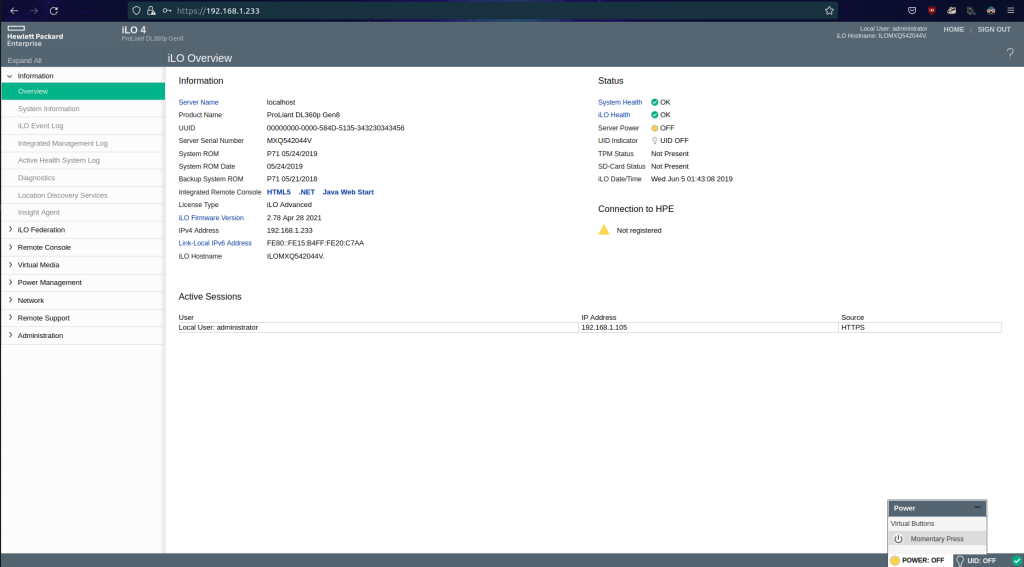Reload the iLO page

pyautogui.click(x=54, y=10)
